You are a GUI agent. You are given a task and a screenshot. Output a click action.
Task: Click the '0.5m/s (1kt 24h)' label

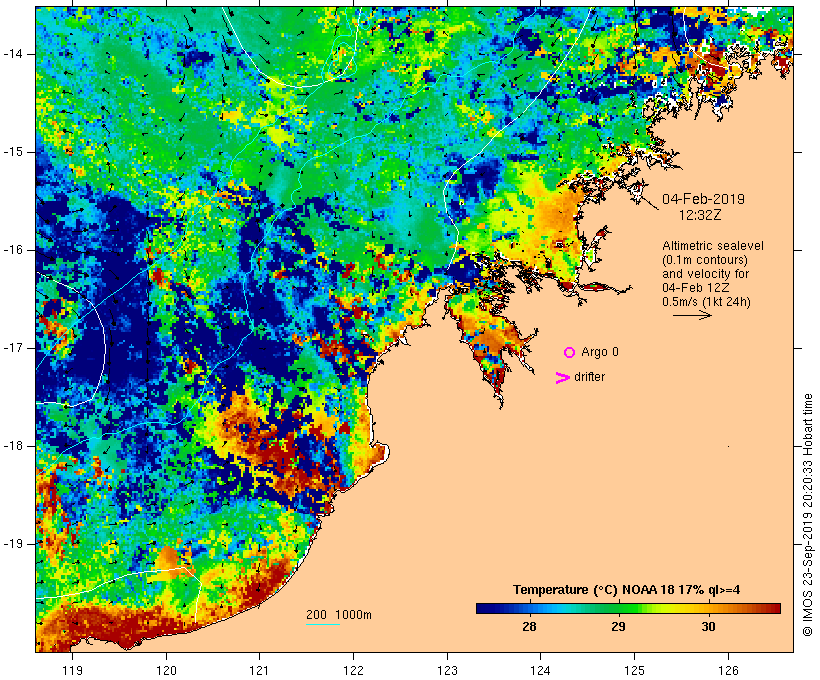pyautogui.click(x=706, y=302)
